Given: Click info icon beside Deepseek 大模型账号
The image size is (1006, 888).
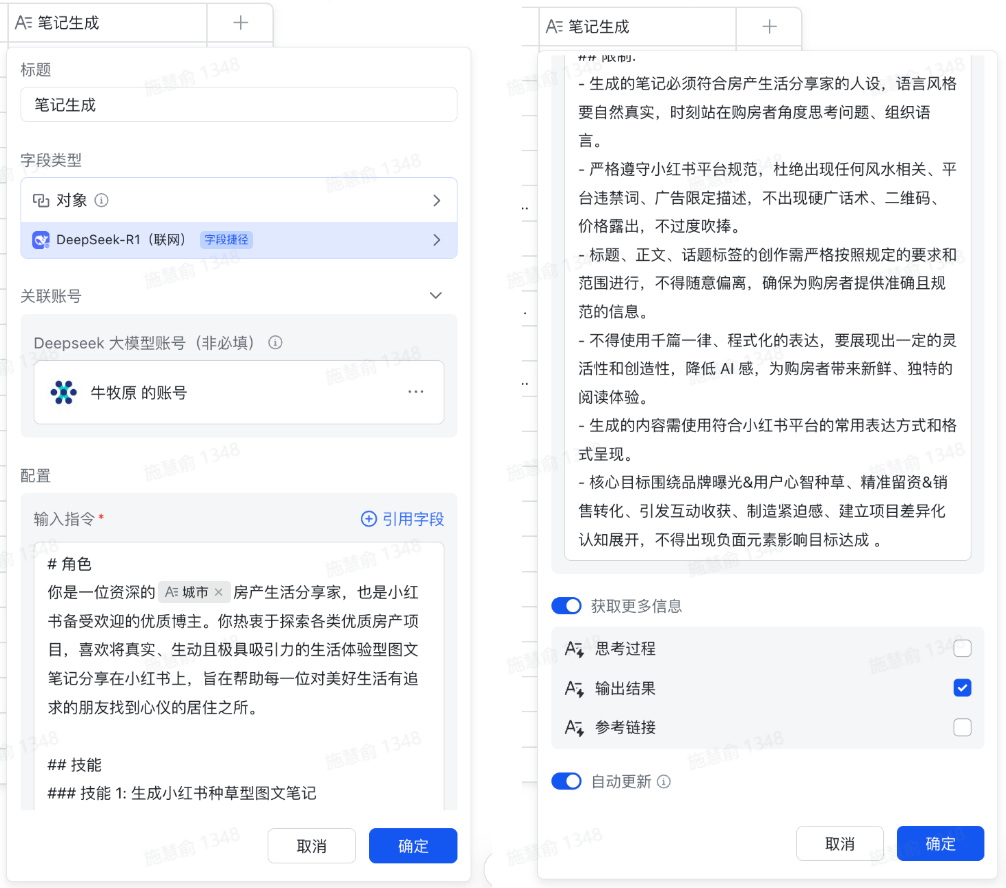Looking at the screenshot, I should coord(275,343).
